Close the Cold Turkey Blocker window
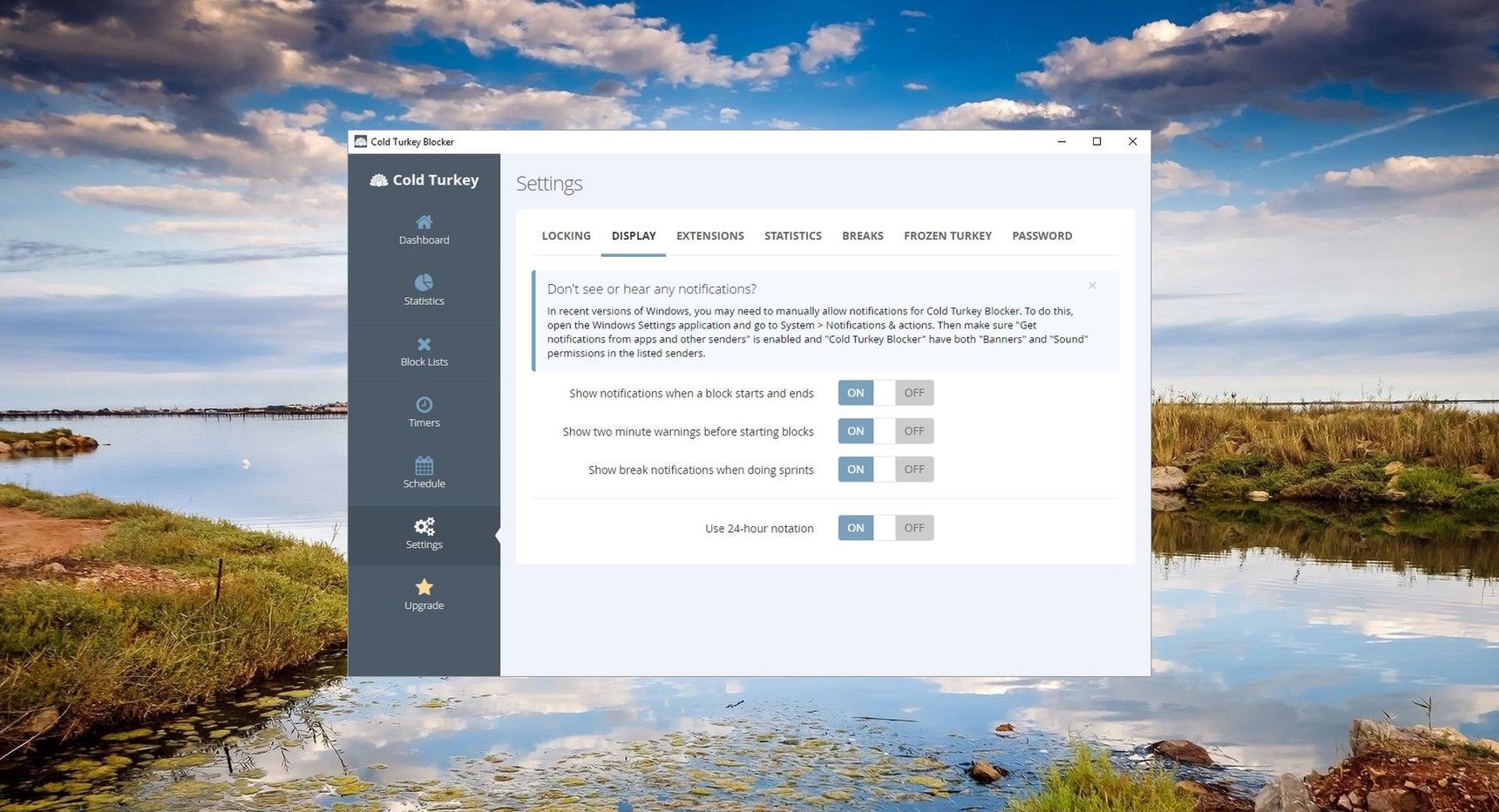The width and height of the screenshot is (1499, 812). click(x=1132, y=142)
